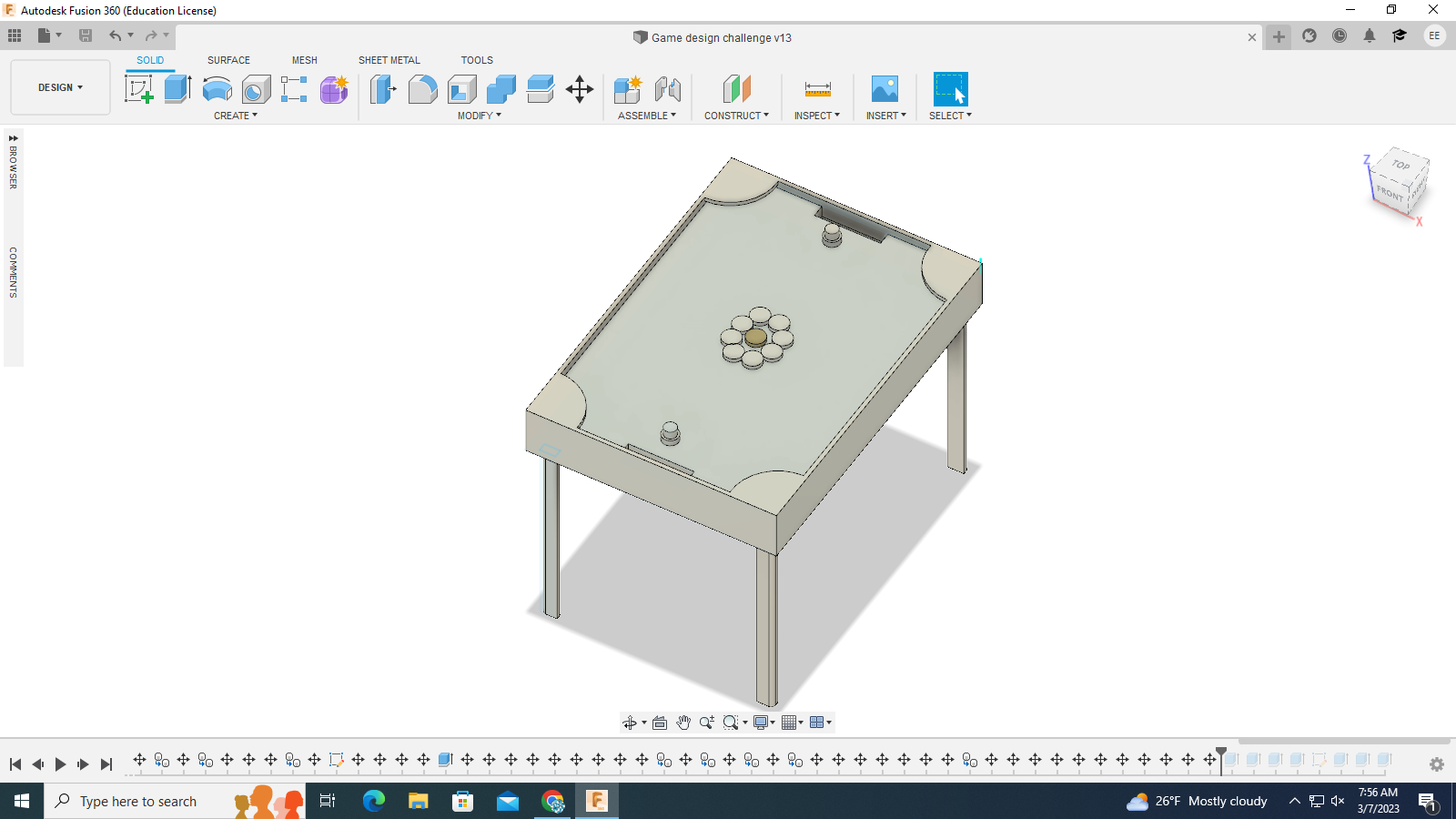Click the Orbit tool at screen bottom
This screenshot has height=819, width=1456.
click(632, 722)
